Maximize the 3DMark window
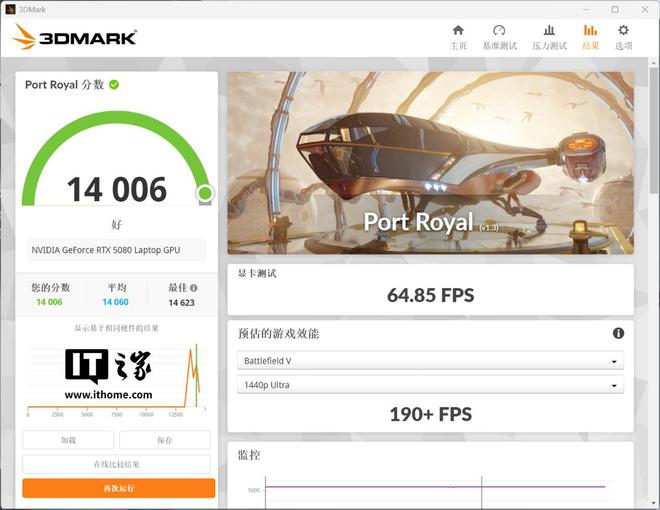The image size is (660, 510). (x=615, y=9)
